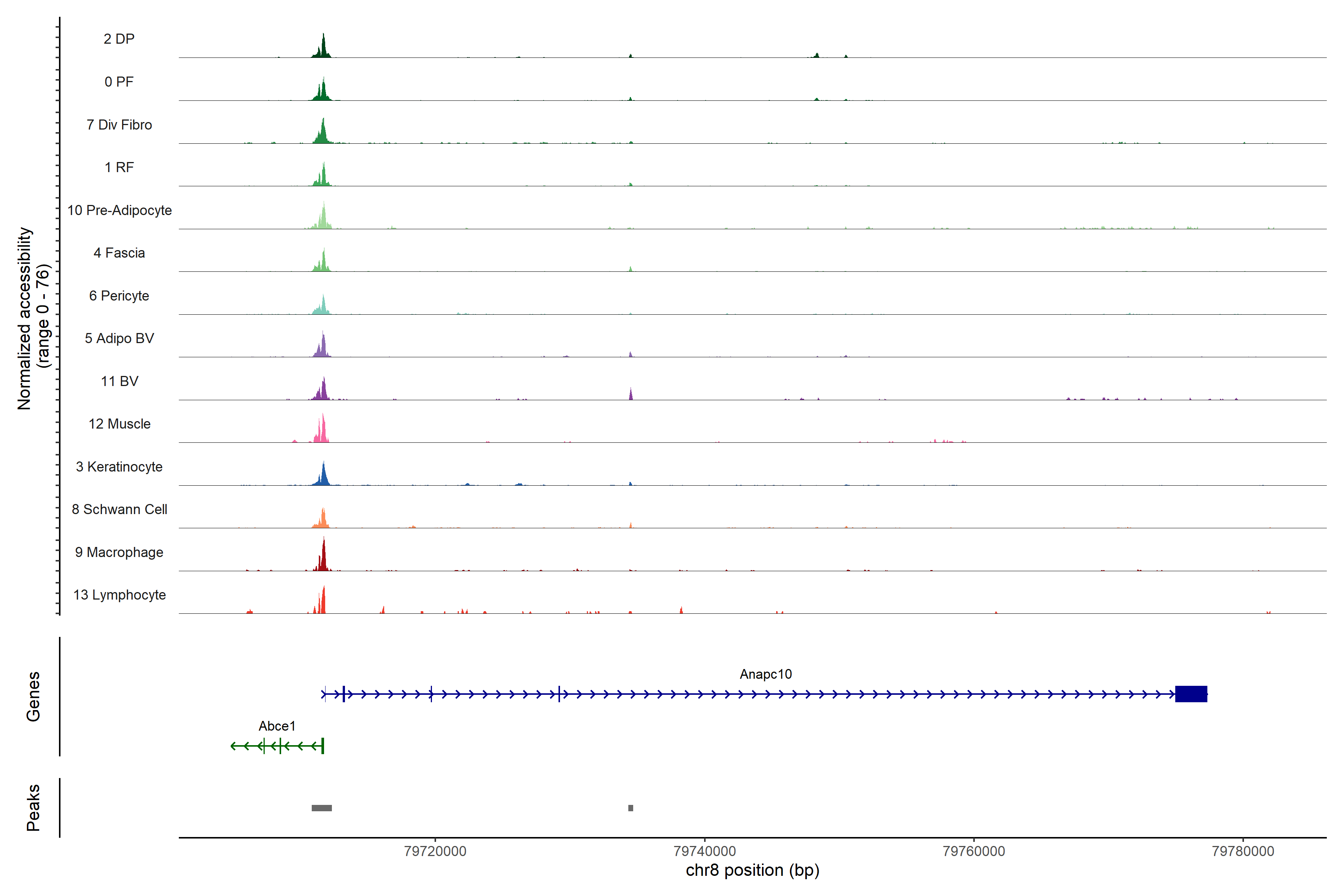Screen dimensions: 1344x896
Task: Click the 9 Macrophage track label
Action: (119, 552)
